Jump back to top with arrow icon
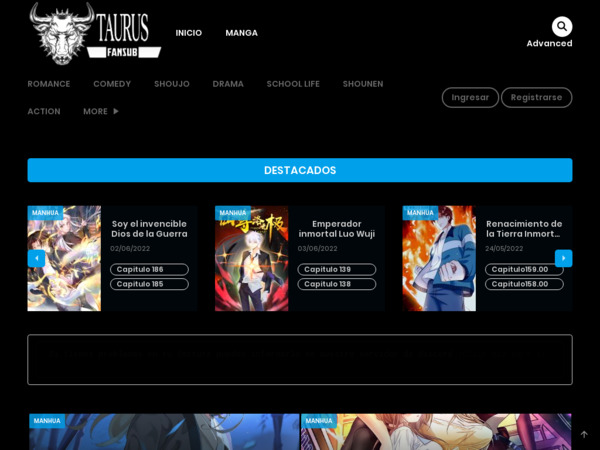 (x=584, y=434)
